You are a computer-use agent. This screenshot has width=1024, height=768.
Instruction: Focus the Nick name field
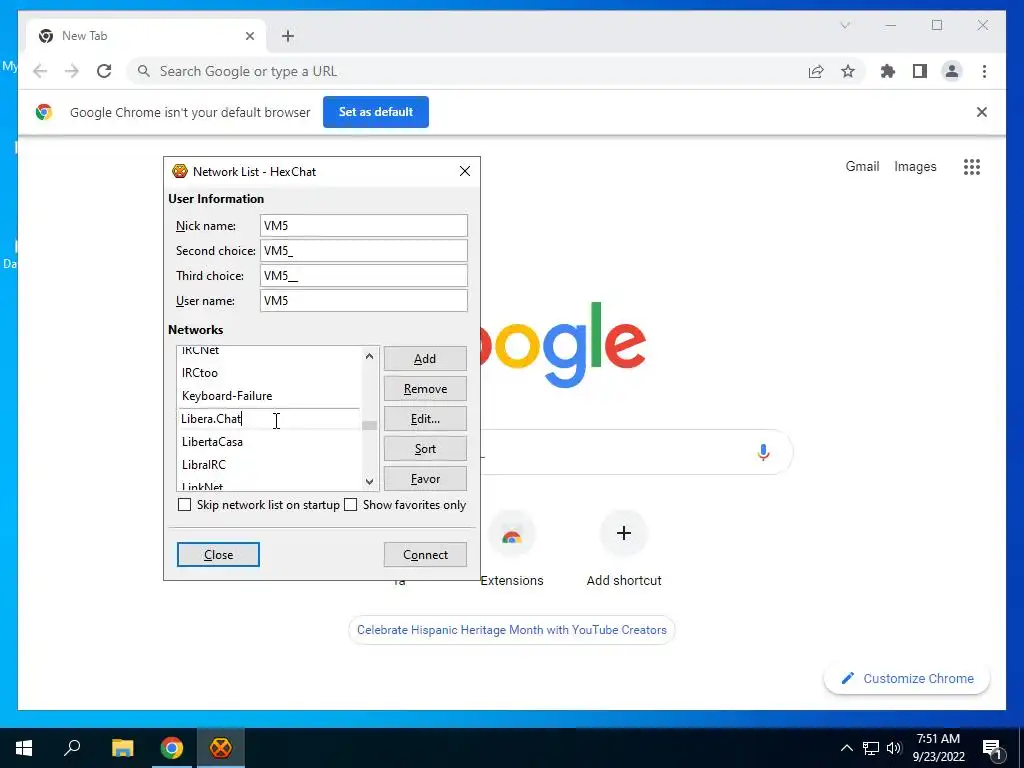click(364, 225)
